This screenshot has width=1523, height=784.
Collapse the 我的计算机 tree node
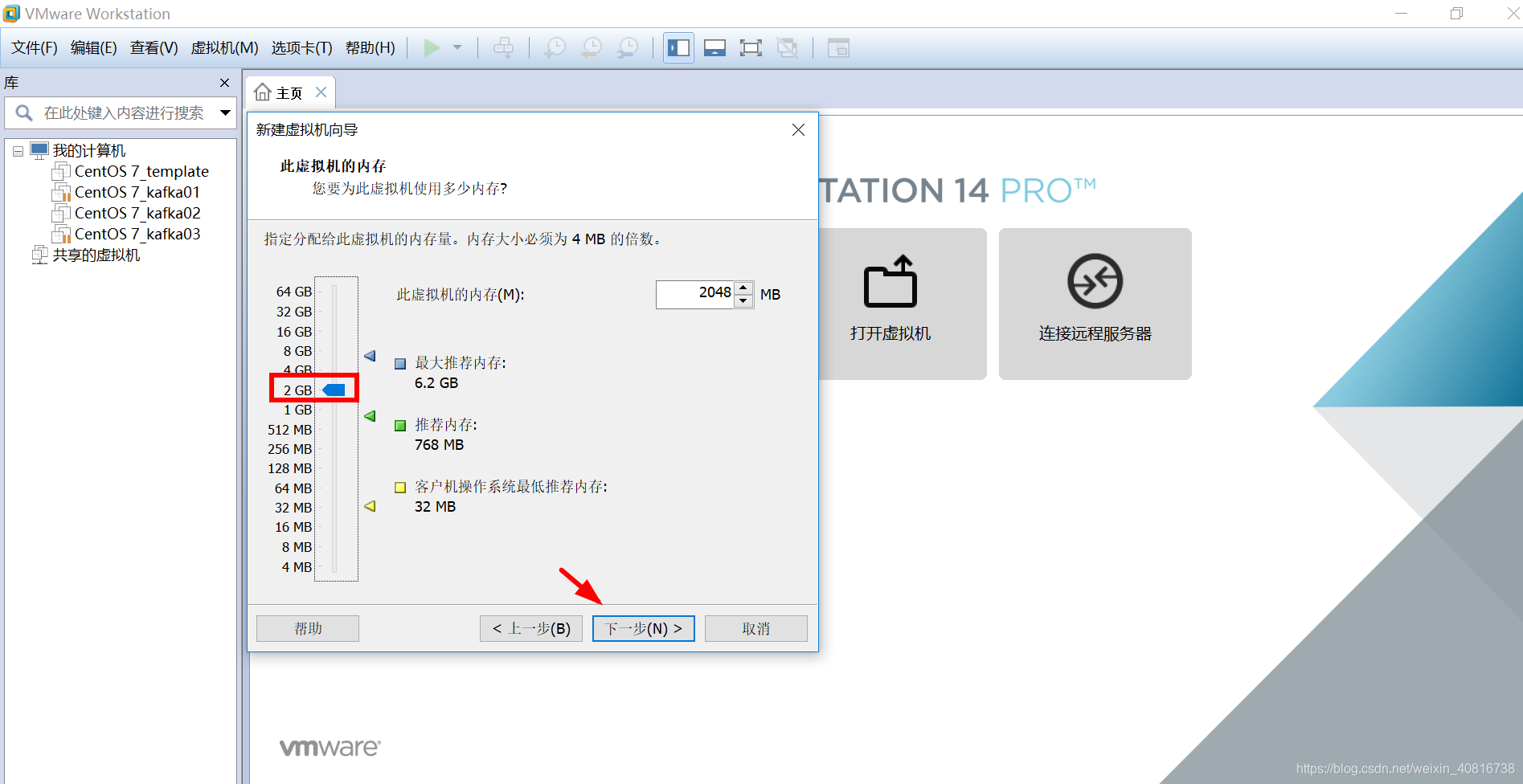[x=18, y=151]
